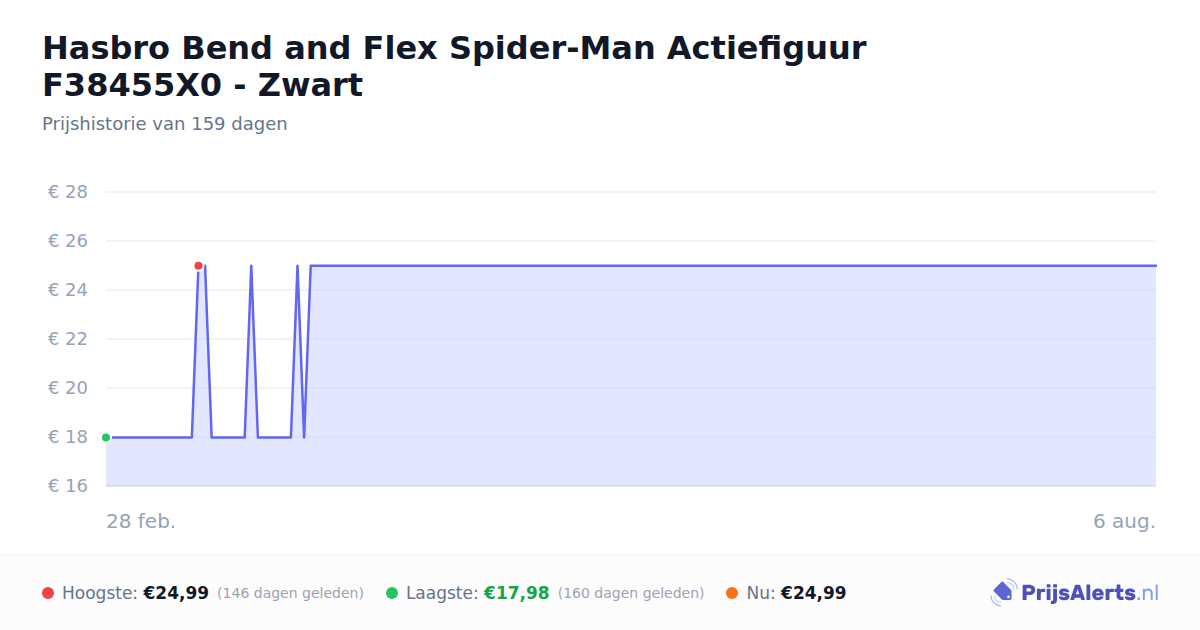Viewport: 1200px width, 630px height.
Task: Click the red Hoogste legend dot
Action: (x=48, y=593)
